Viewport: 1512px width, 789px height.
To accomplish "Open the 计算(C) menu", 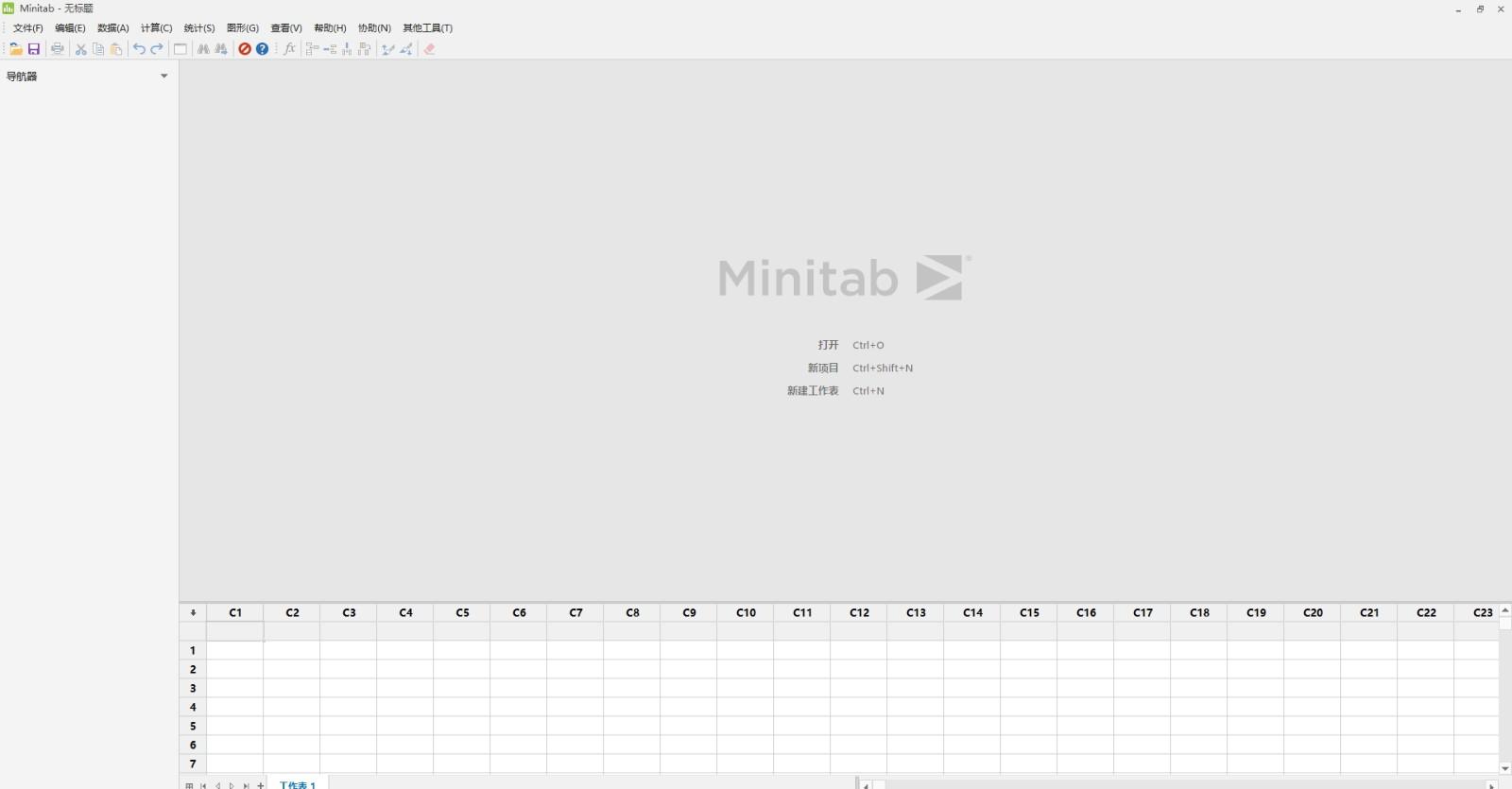I will point(156,28).
